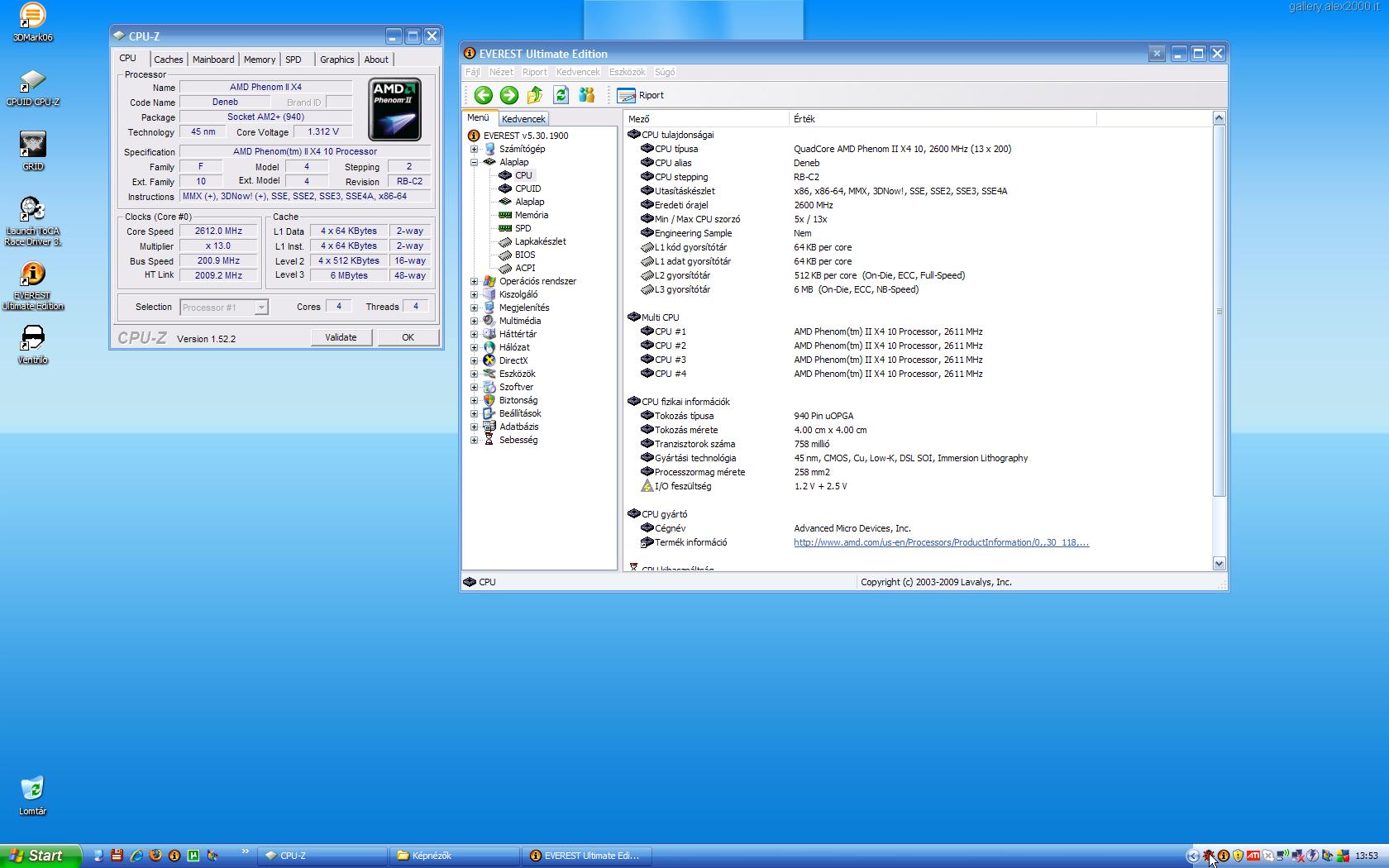Screen dimensions: 1389x868
Task: Switch to Képnézők taskbar window
Action: tap(455, 856)
